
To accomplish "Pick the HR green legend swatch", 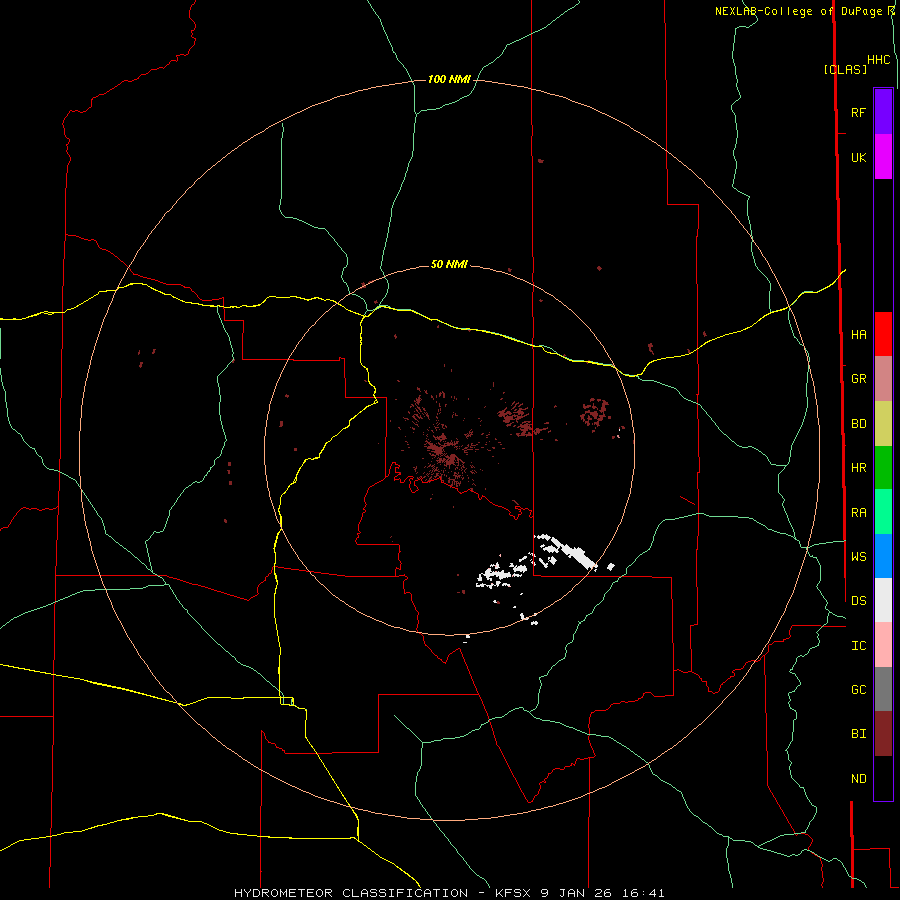I will click(x=883, y=468).
